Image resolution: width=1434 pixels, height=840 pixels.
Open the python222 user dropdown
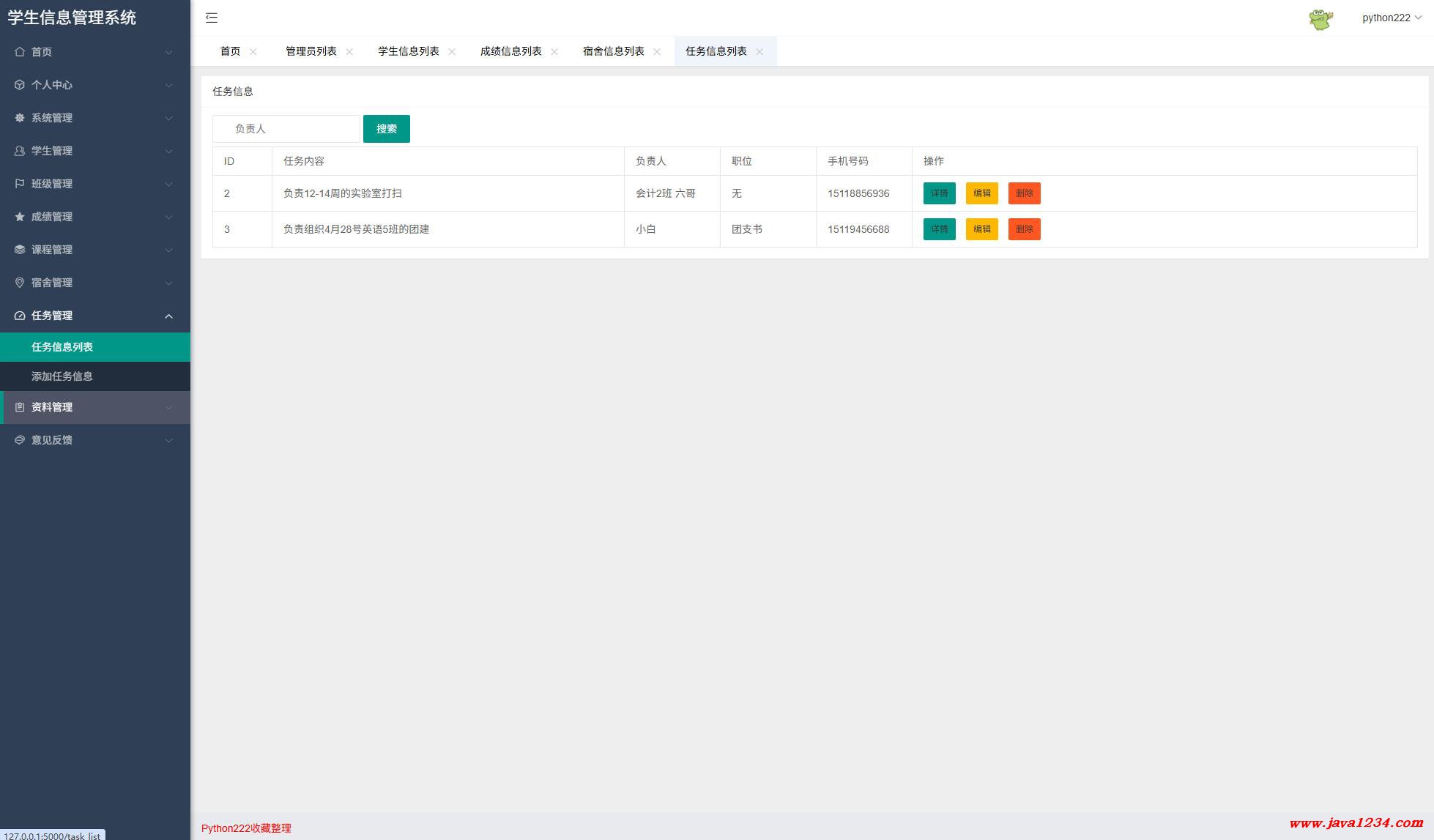(1391, 18)
